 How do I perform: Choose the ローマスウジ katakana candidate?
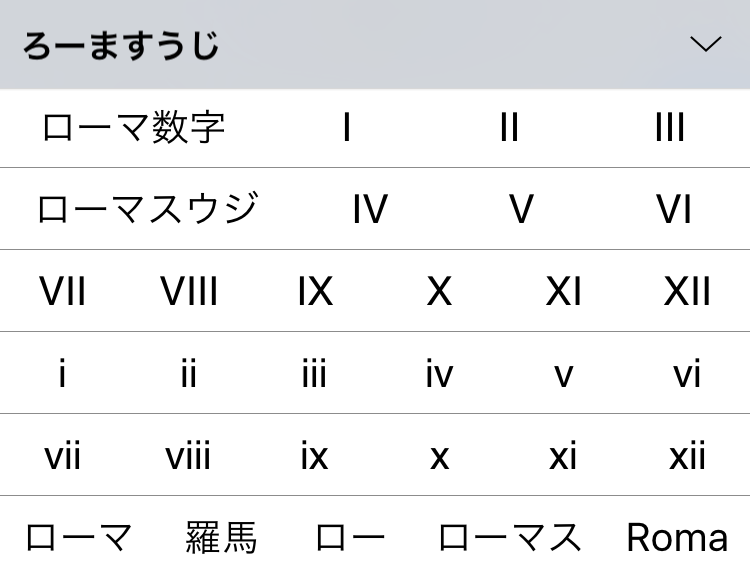coord(147,210)
